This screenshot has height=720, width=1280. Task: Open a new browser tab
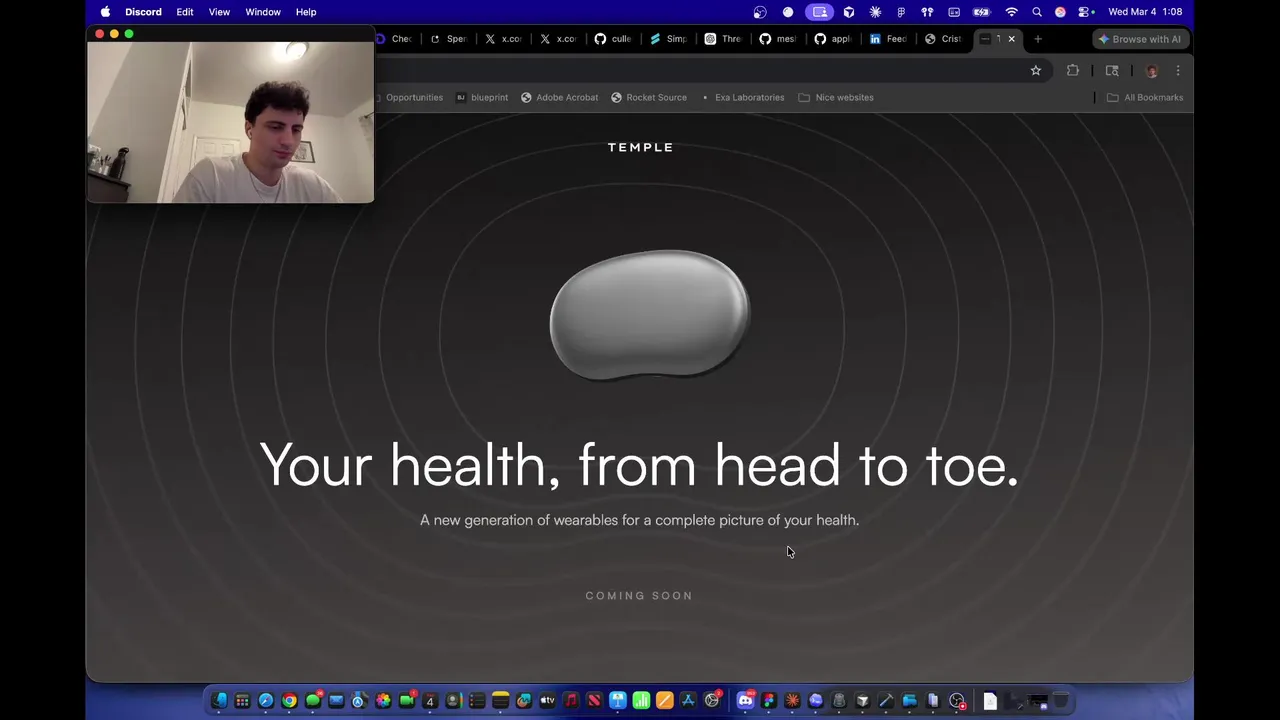tap(1038, 39)
